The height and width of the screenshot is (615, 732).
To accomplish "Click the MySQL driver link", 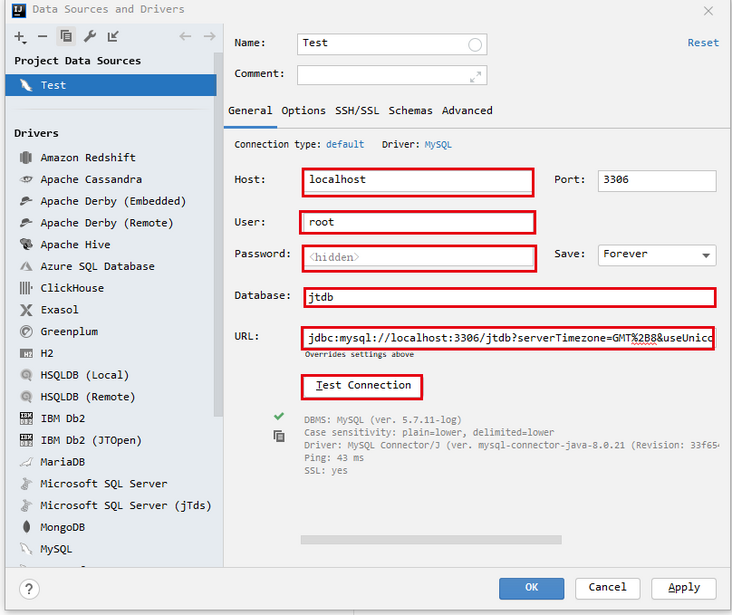I will [438, 145].
